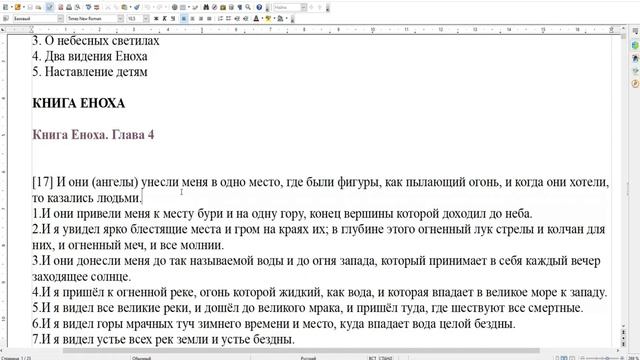This screenshot has height=360, width=640.
Task: Run Spelling and Grammar check
Action: tap(88, 7)
